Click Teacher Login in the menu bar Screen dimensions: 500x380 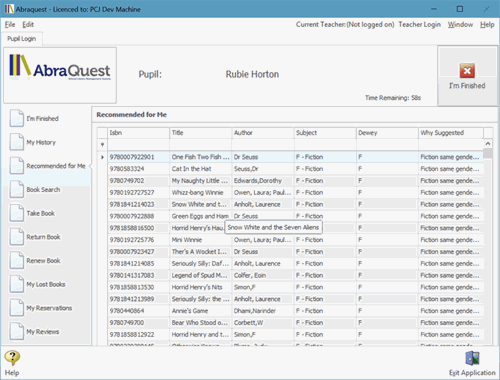click(419, 24)
